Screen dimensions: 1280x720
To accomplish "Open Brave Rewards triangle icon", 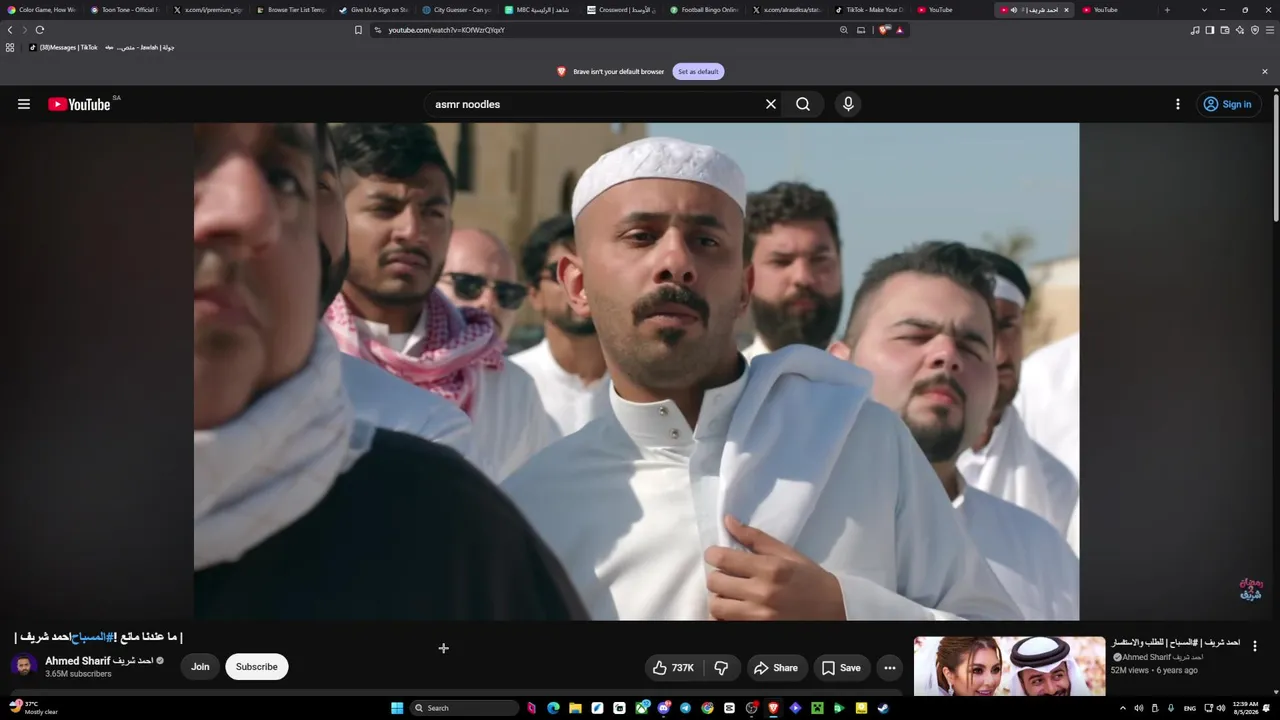I will [x=899, y=30].
